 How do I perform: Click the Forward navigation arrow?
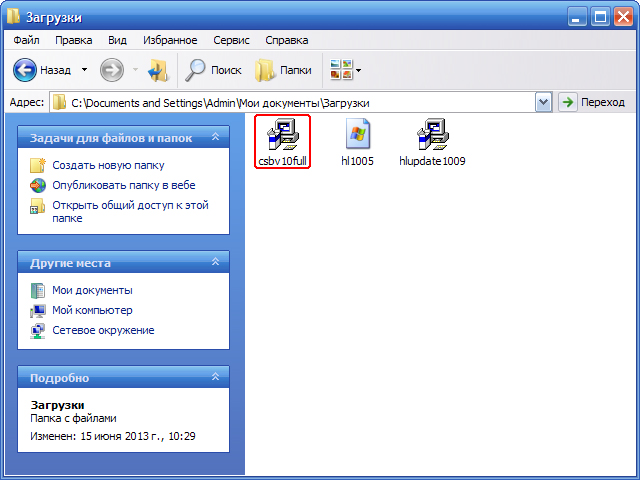[x=112, y=70]
